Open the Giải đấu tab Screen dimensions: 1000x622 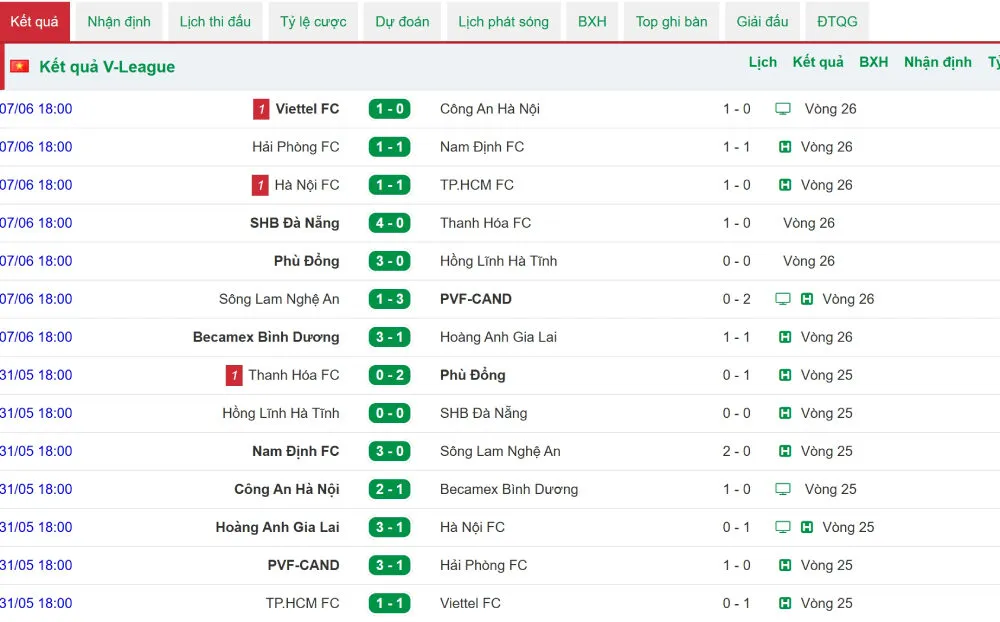(763, 22)
